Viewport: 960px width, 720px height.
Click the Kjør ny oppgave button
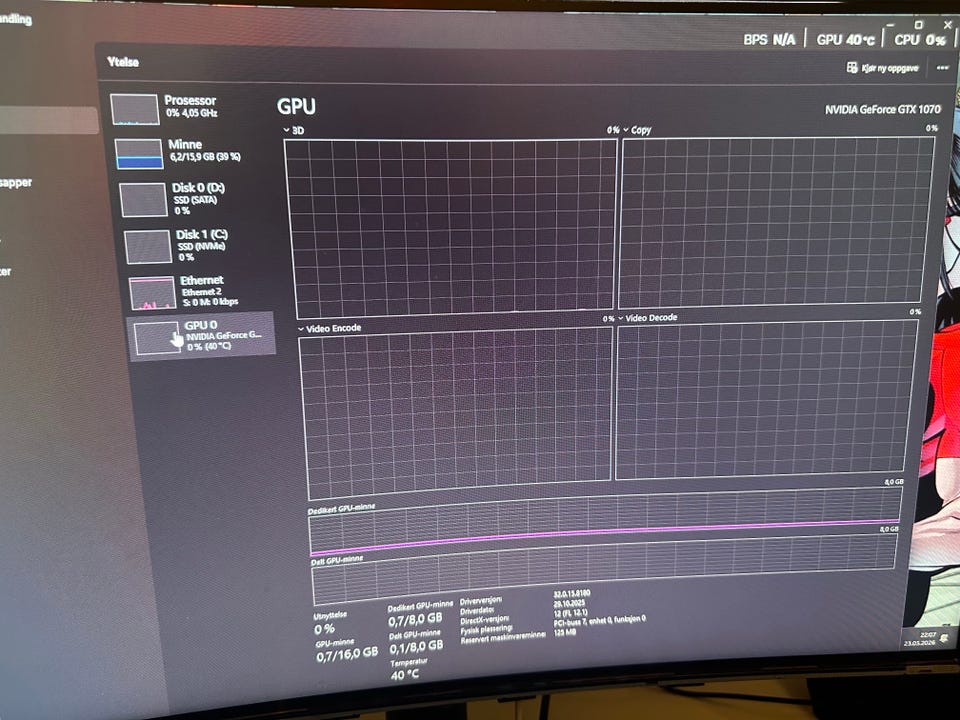pyautogui.click(x=882, y=68)
